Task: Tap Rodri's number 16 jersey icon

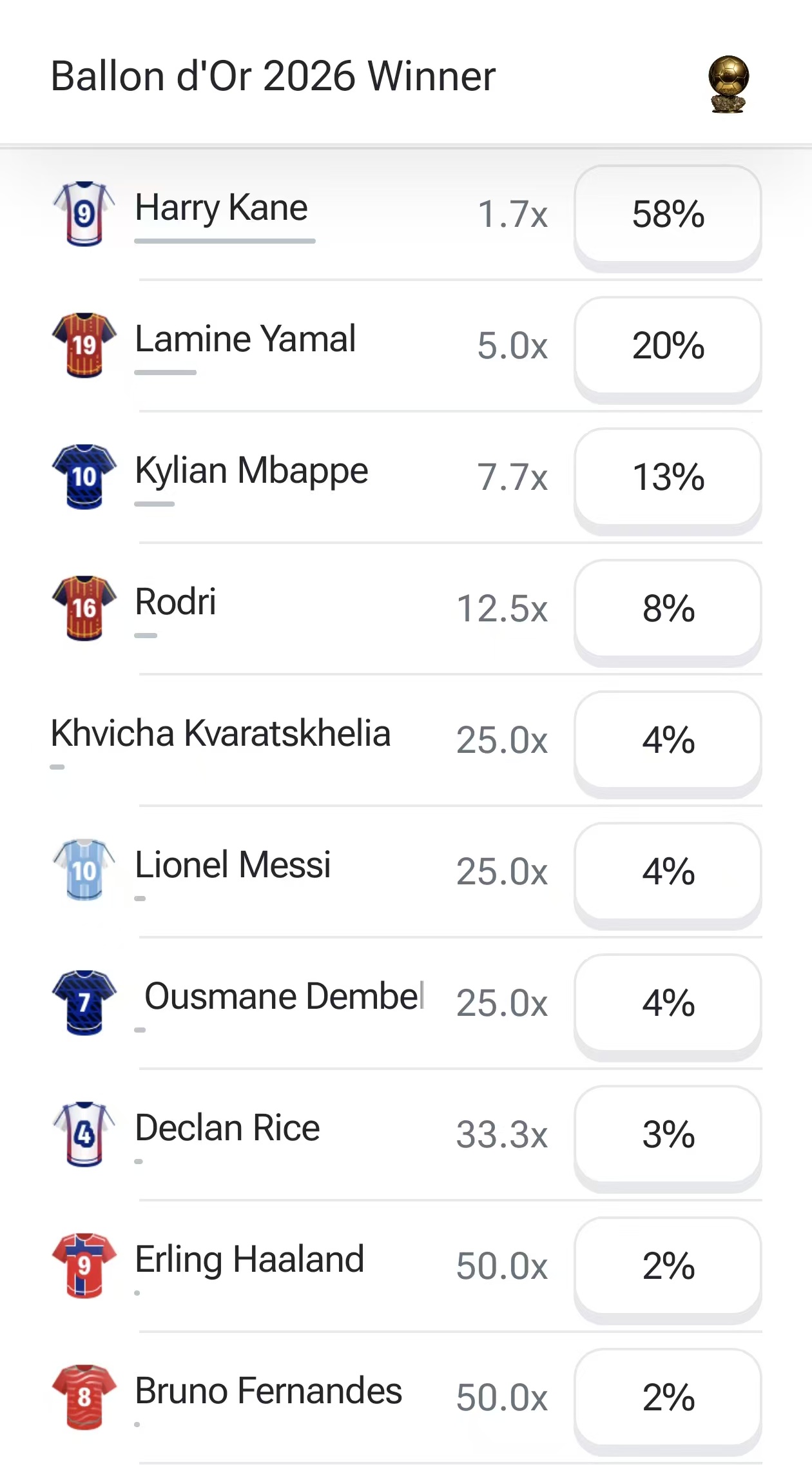Action: pyautogui.click(x=84, y=608)
